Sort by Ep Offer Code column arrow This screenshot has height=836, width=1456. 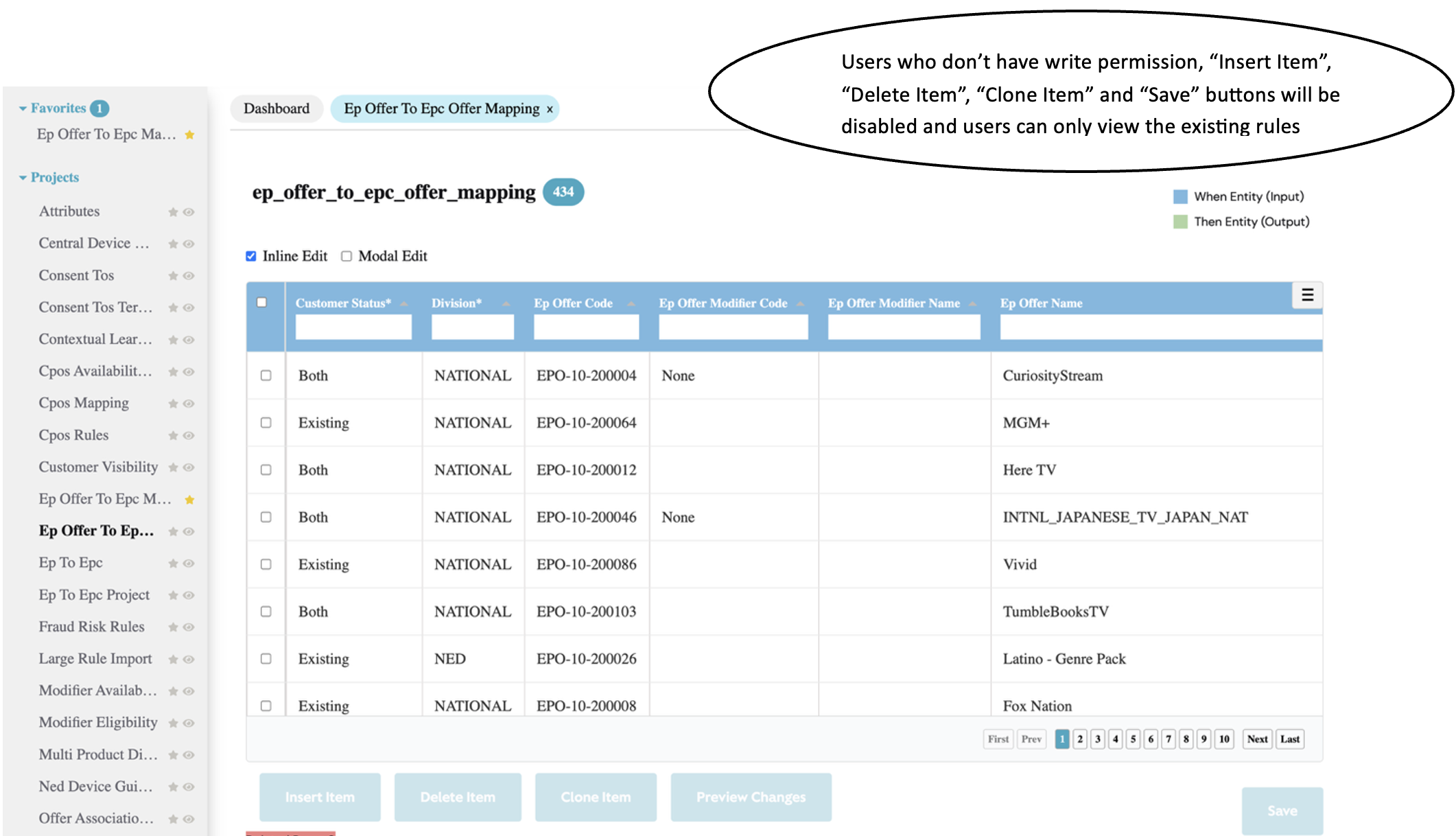pos(631,304)
